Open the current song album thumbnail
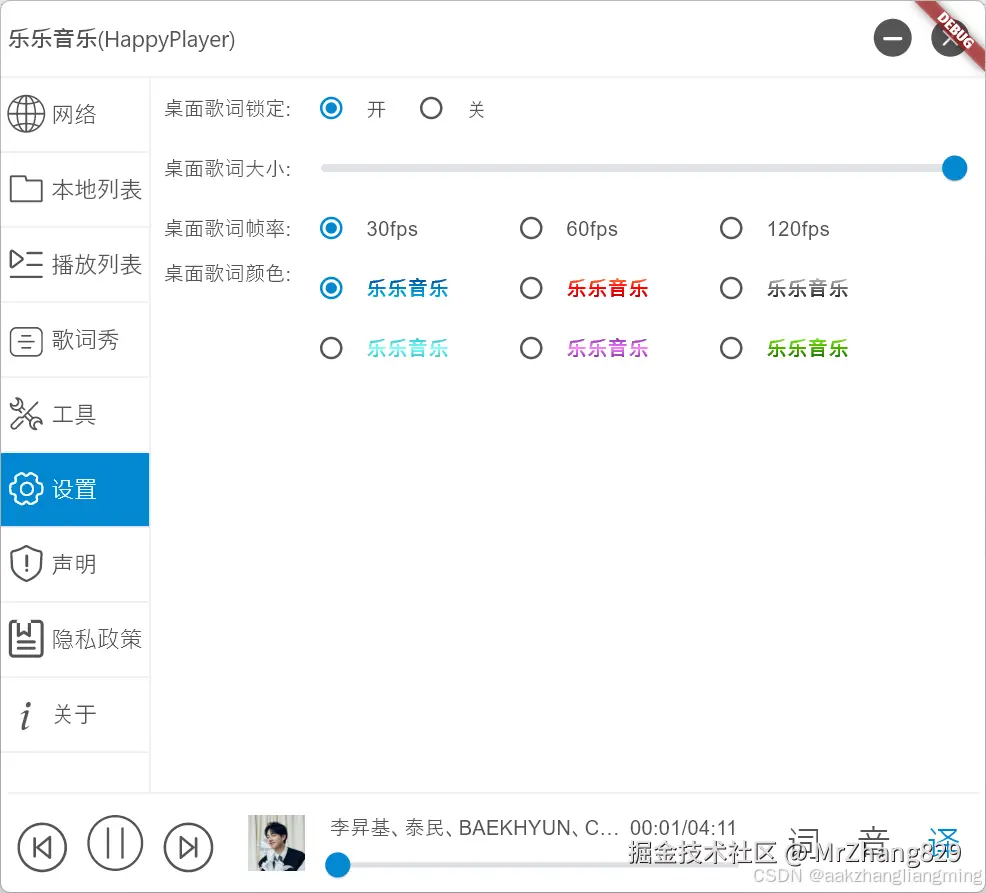 pyautogui.click(x=276, y=843)
